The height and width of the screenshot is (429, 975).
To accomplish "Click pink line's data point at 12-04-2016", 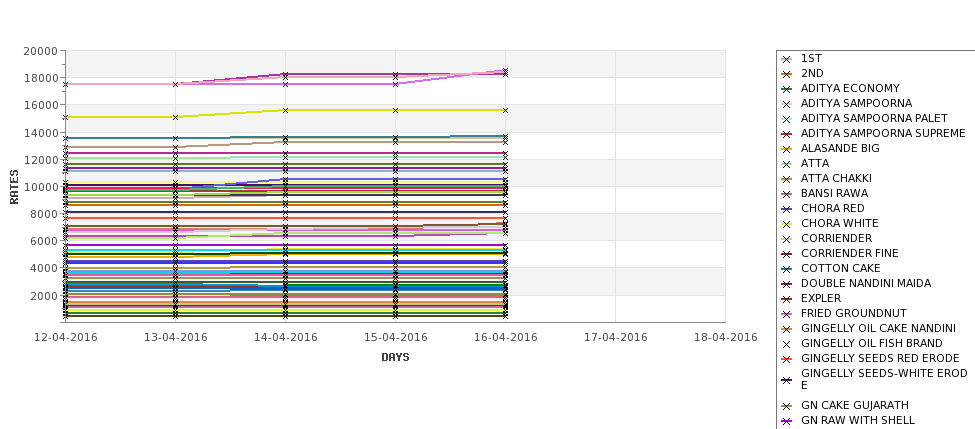I will click(66, 84).
